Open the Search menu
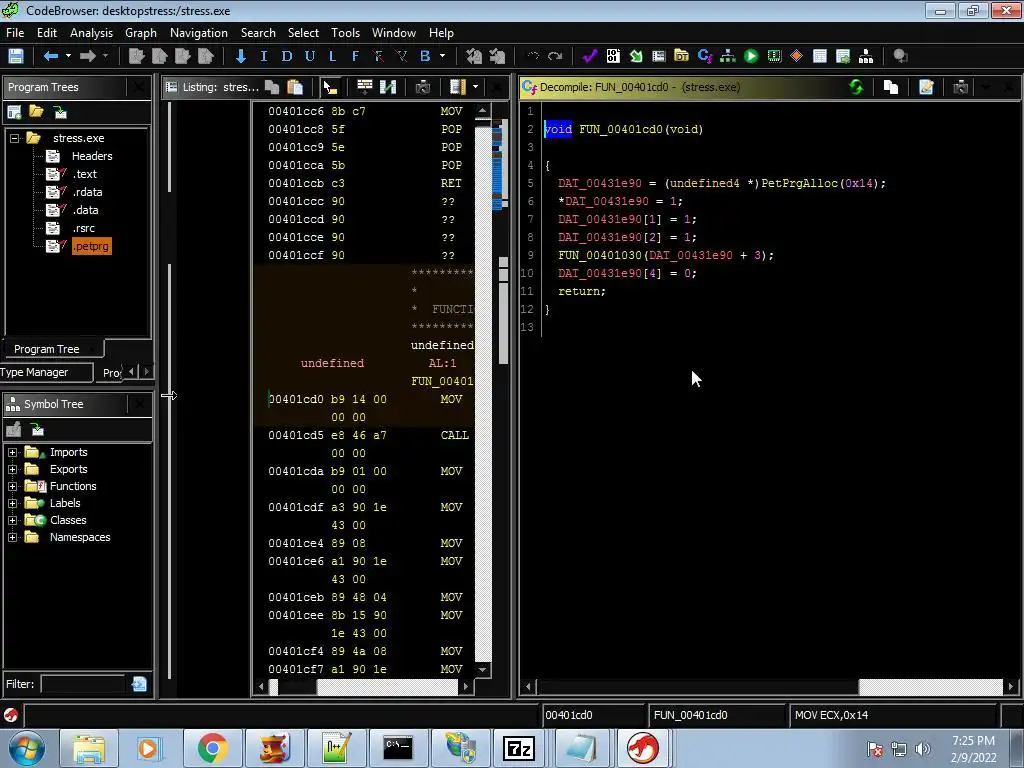1024x768 pixels. (x=258, y=33)
